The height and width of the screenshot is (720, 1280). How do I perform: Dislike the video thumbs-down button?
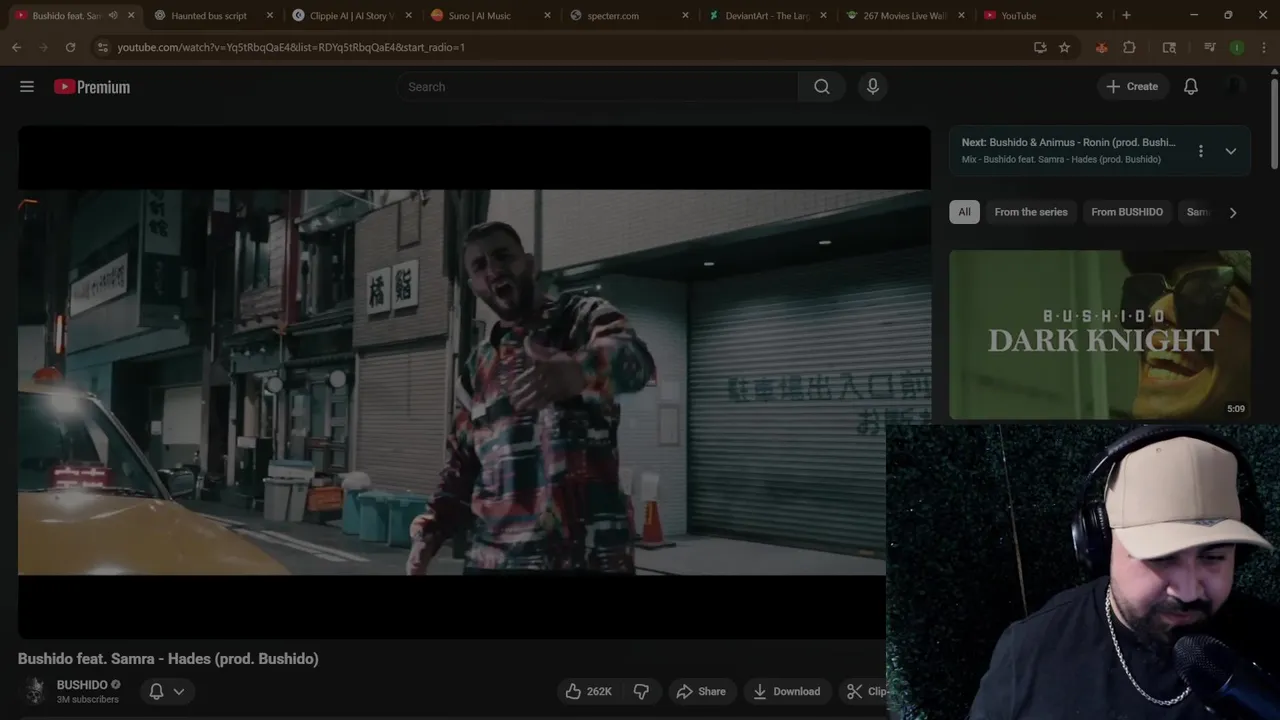pyautogui.click(x=641, y=691)
